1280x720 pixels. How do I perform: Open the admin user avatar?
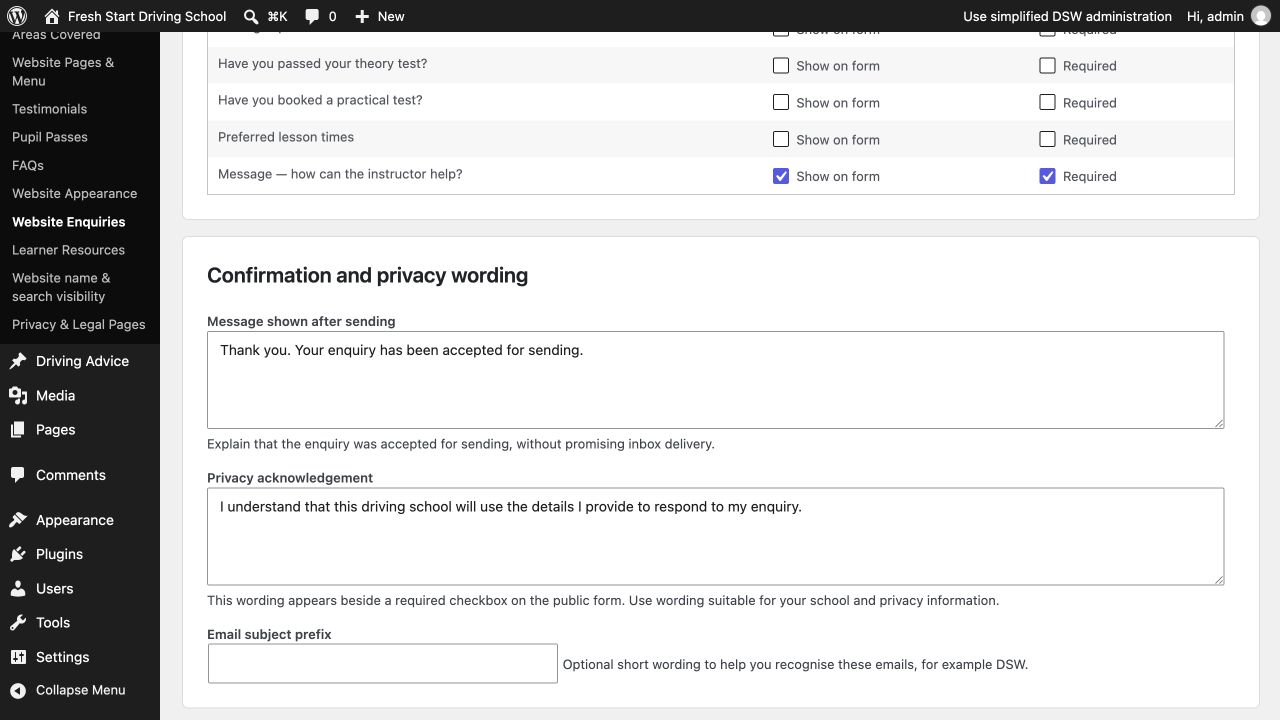[1260, 16]
